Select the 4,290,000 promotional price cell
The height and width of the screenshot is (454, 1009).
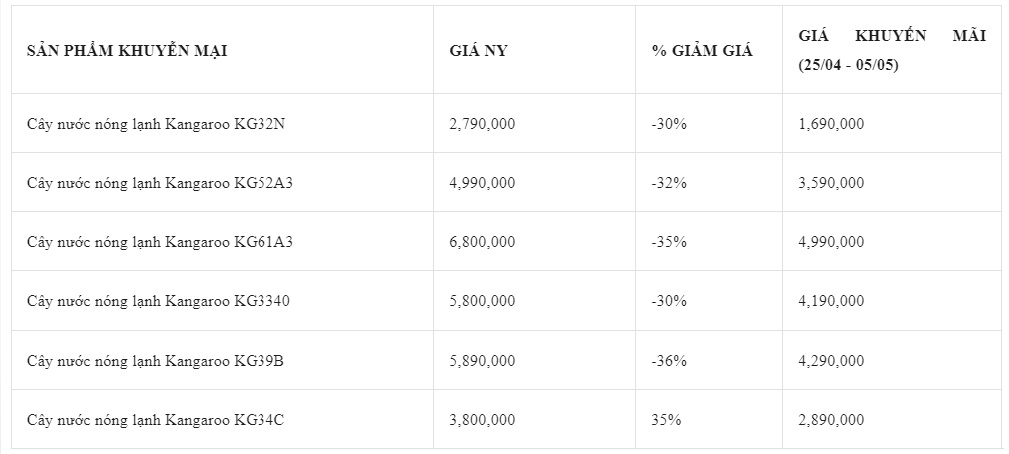(x=831, y=360)
